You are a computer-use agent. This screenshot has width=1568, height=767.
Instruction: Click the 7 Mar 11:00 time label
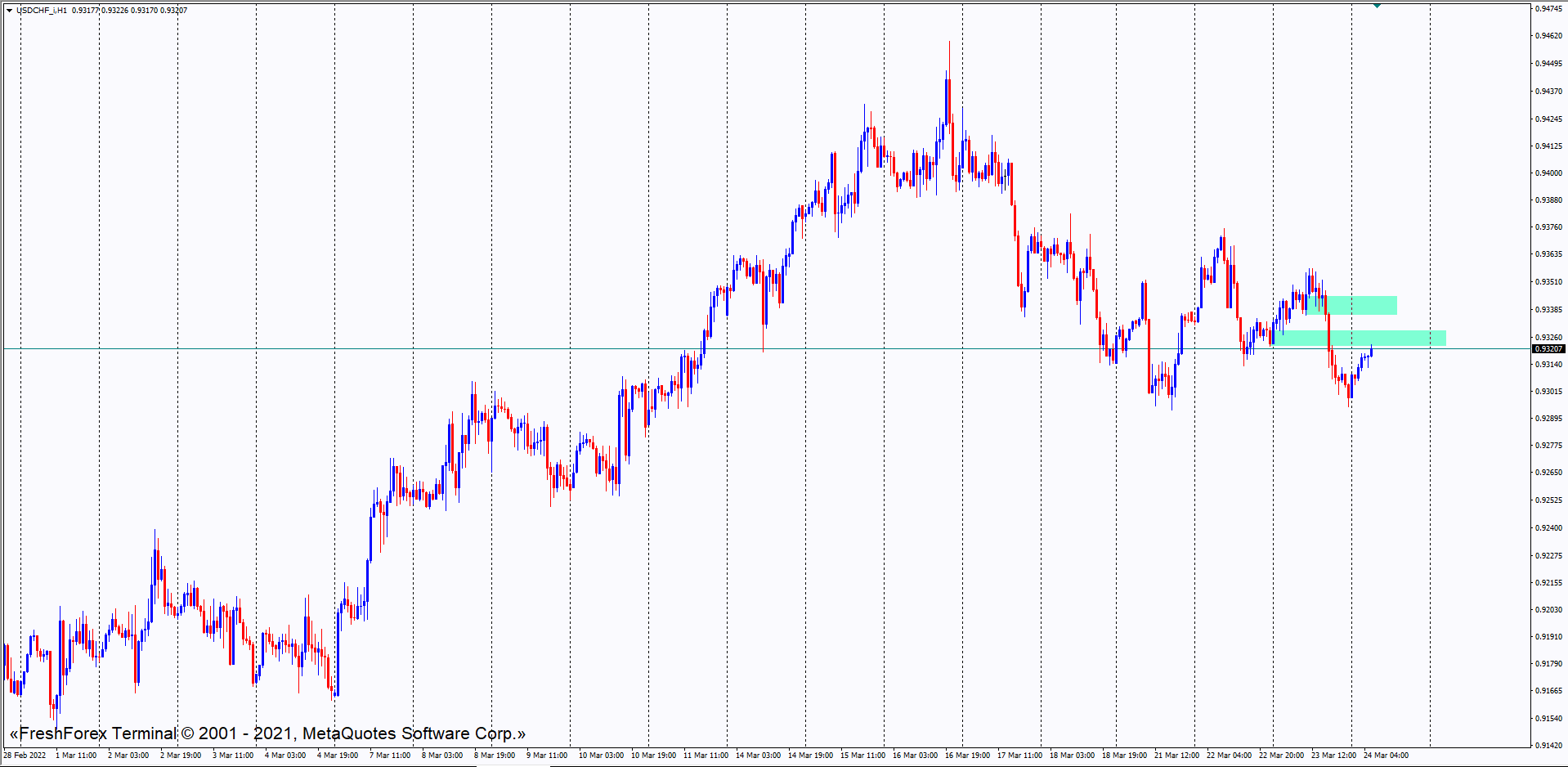[390, 756]
